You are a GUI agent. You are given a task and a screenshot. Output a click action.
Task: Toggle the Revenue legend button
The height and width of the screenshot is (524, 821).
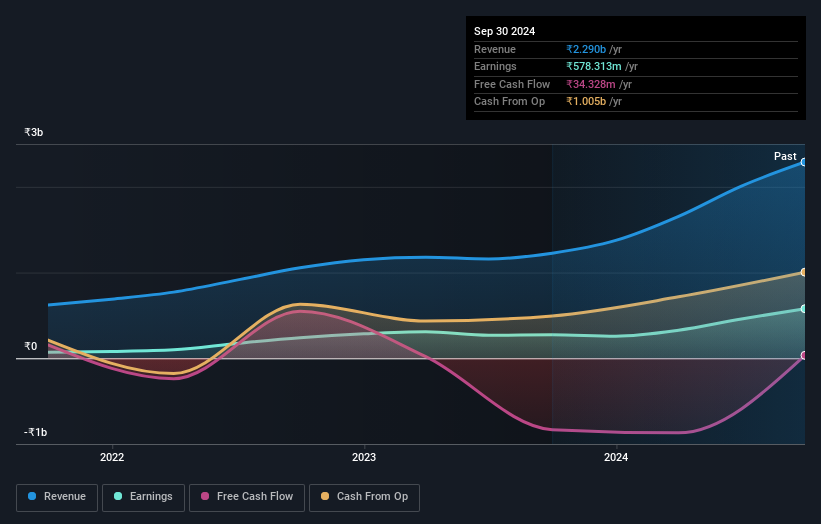tap(57, 497)
